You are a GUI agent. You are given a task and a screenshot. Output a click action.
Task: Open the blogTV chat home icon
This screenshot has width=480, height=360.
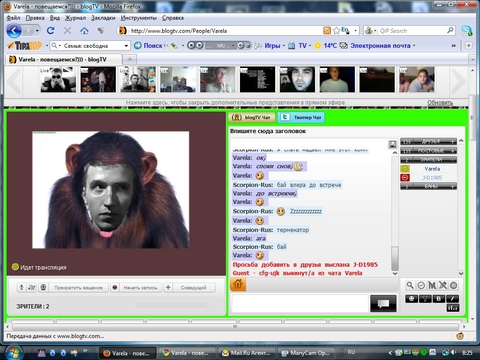tap(238, 284)
